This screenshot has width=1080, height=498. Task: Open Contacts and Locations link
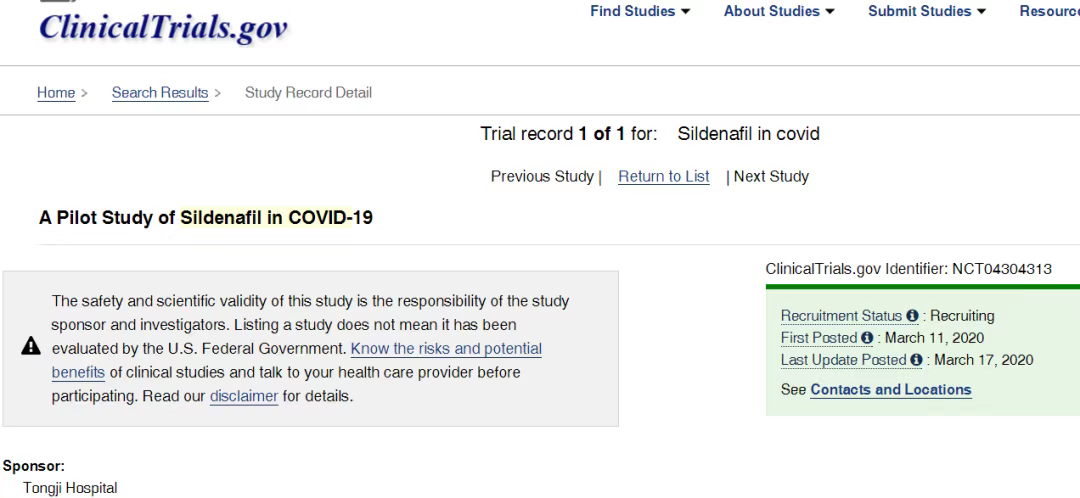click(891, 389)
